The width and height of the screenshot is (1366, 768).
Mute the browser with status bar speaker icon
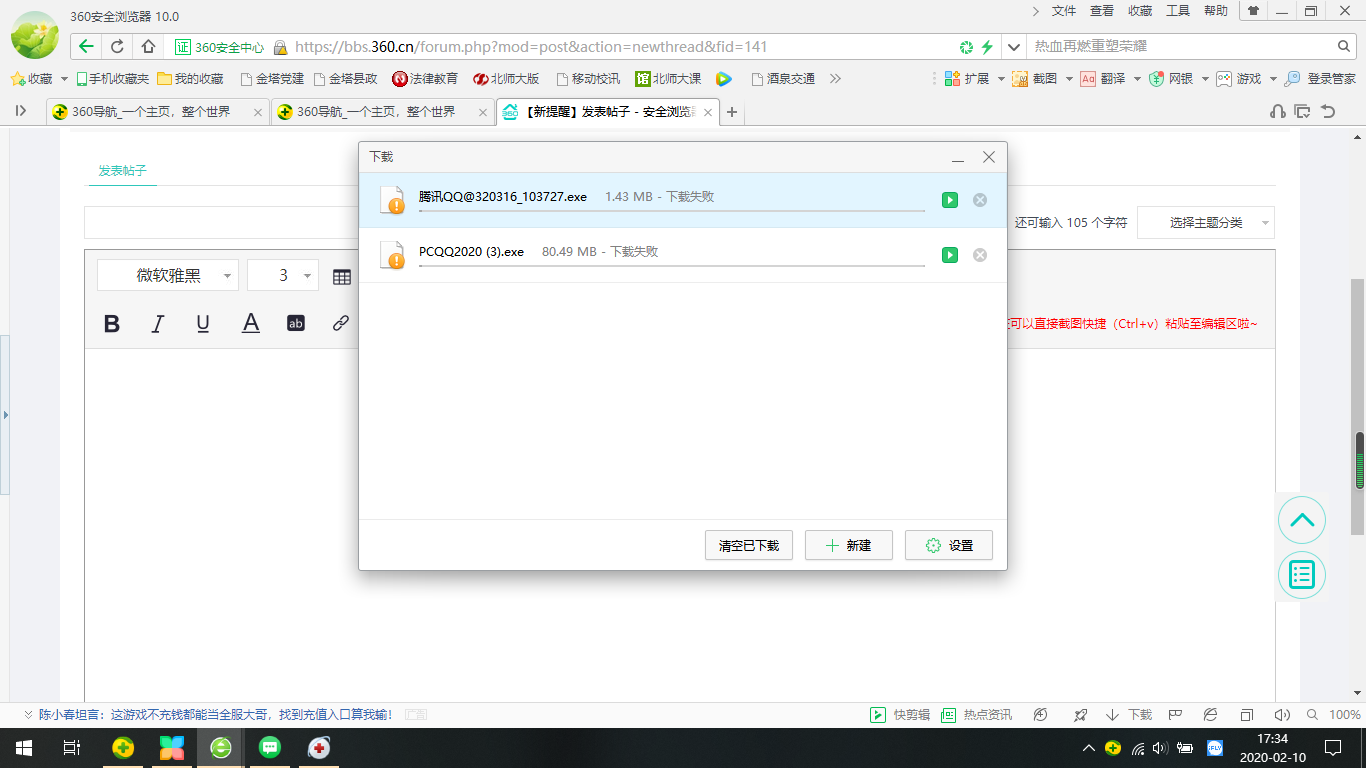coord(1282,715)
